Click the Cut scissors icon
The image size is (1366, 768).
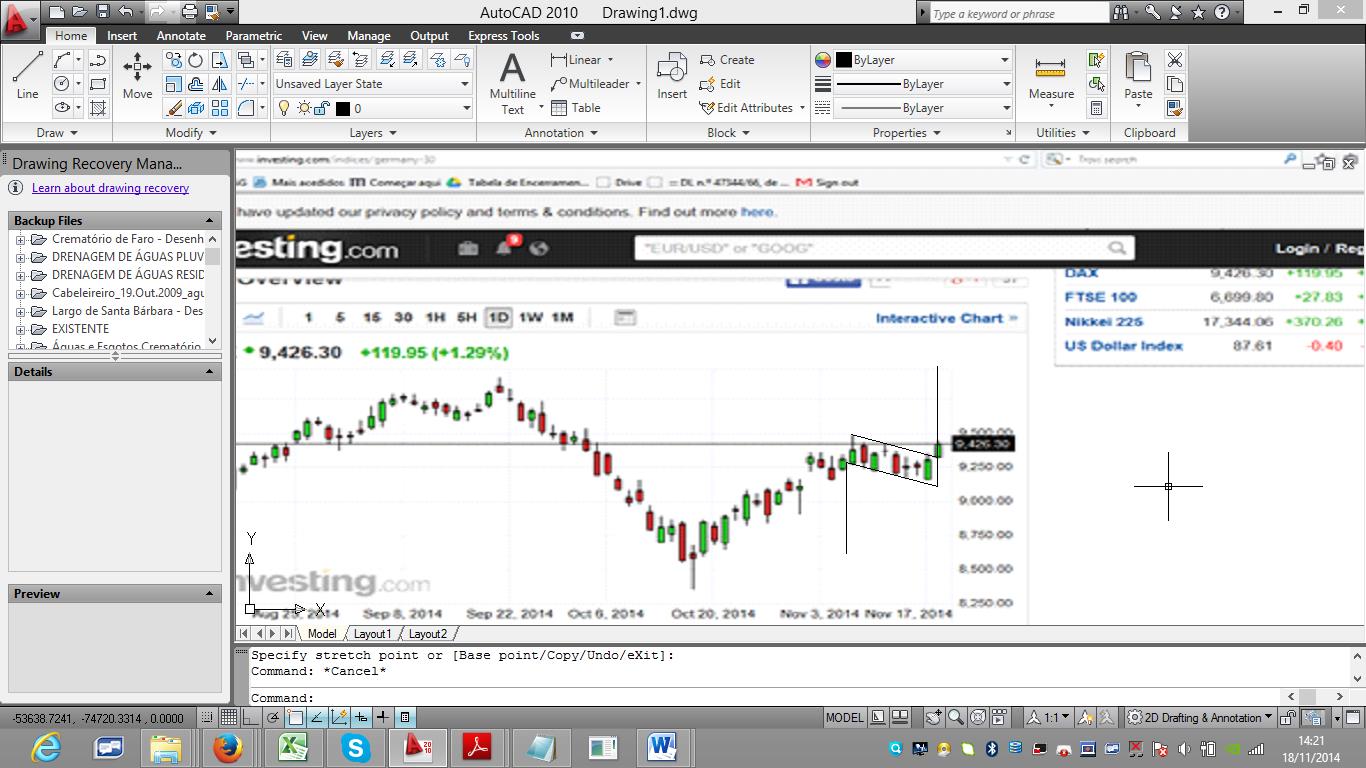(1175, 60)
